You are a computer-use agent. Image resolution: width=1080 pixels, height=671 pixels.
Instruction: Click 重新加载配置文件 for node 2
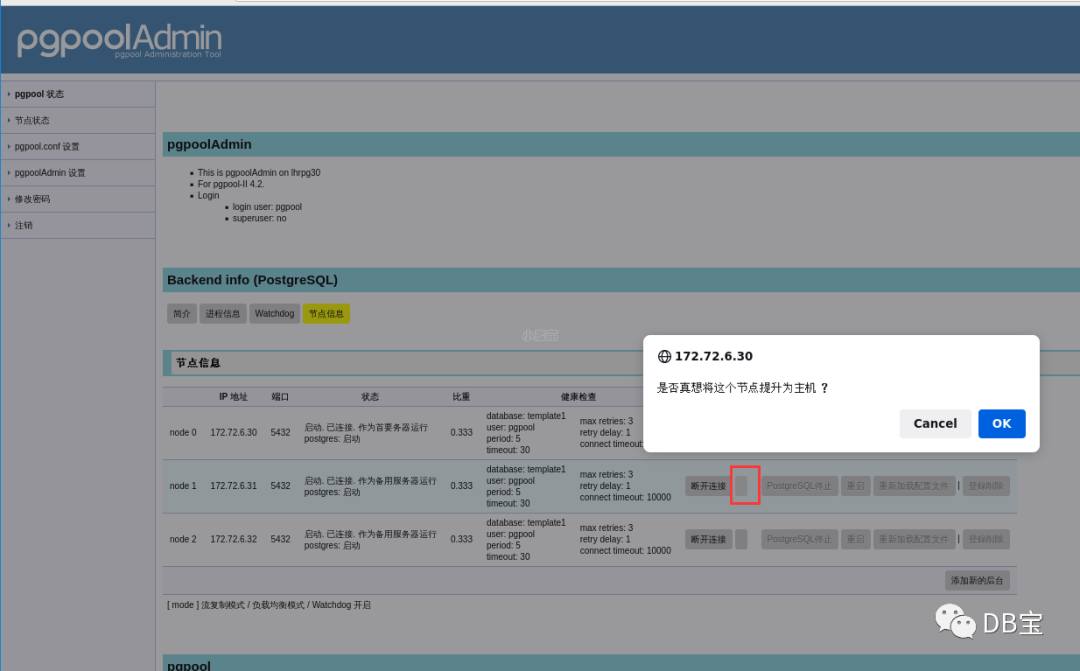pyautogui.click(x=914, y=539)
